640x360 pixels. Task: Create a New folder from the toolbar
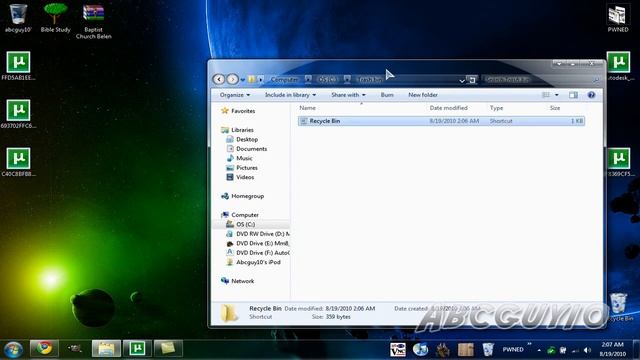423,95
